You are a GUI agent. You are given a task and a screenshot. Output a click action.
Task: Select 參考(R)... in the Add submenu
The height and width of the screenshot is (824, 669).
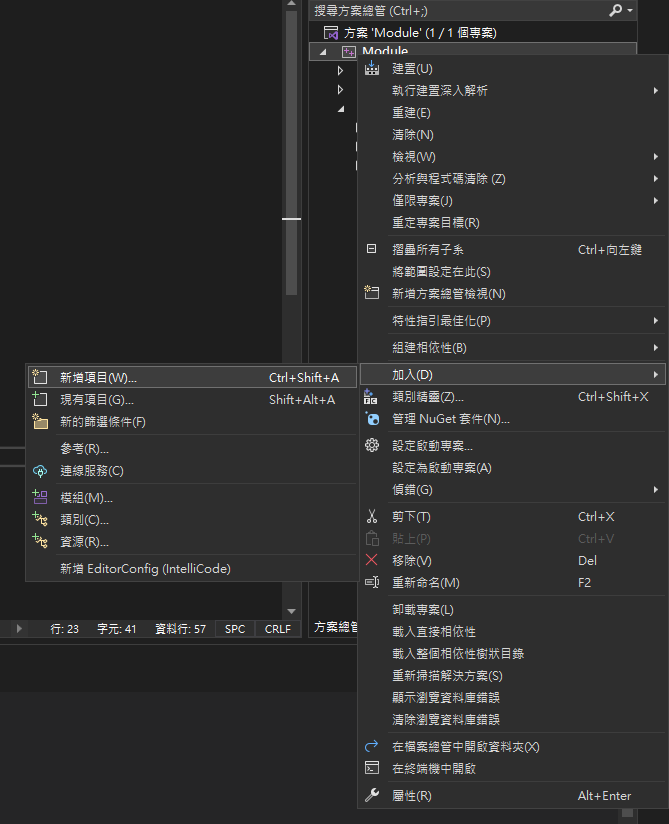tap(192, 449)
